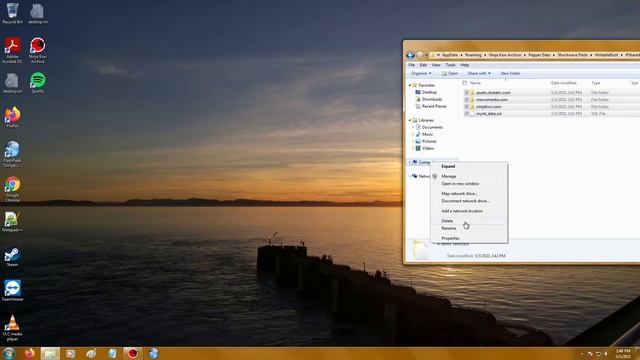Toggle the select-all checkbox beside Name header
The height and width of the screenshot is (360, 640).
(464, 83)
